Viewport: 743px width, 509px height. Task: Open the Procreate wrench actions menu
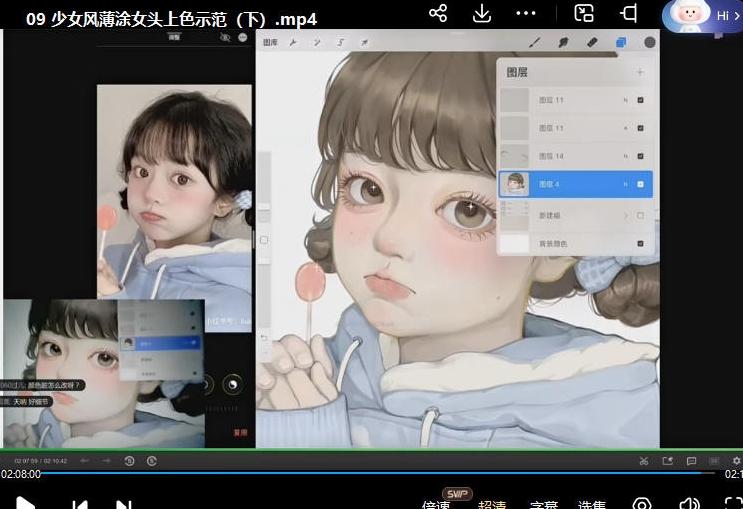293,43
